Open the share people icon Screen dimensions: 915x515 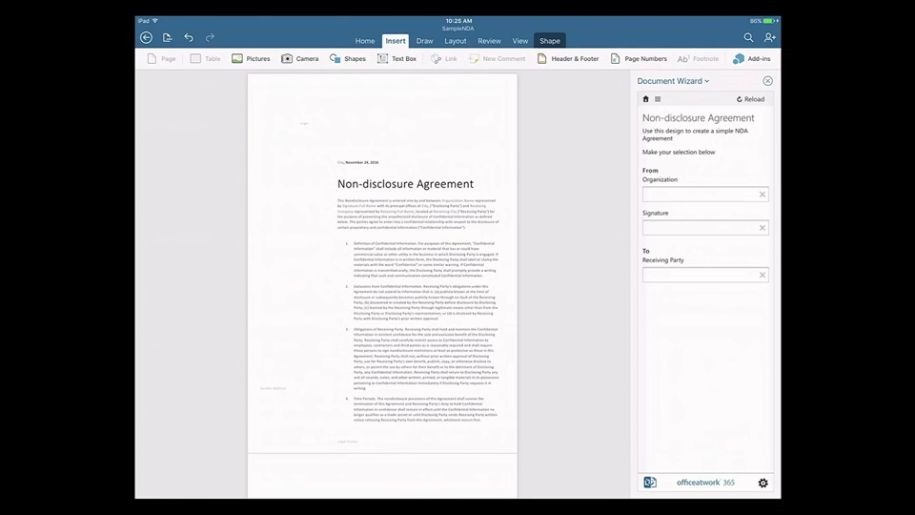coord(770,38)
